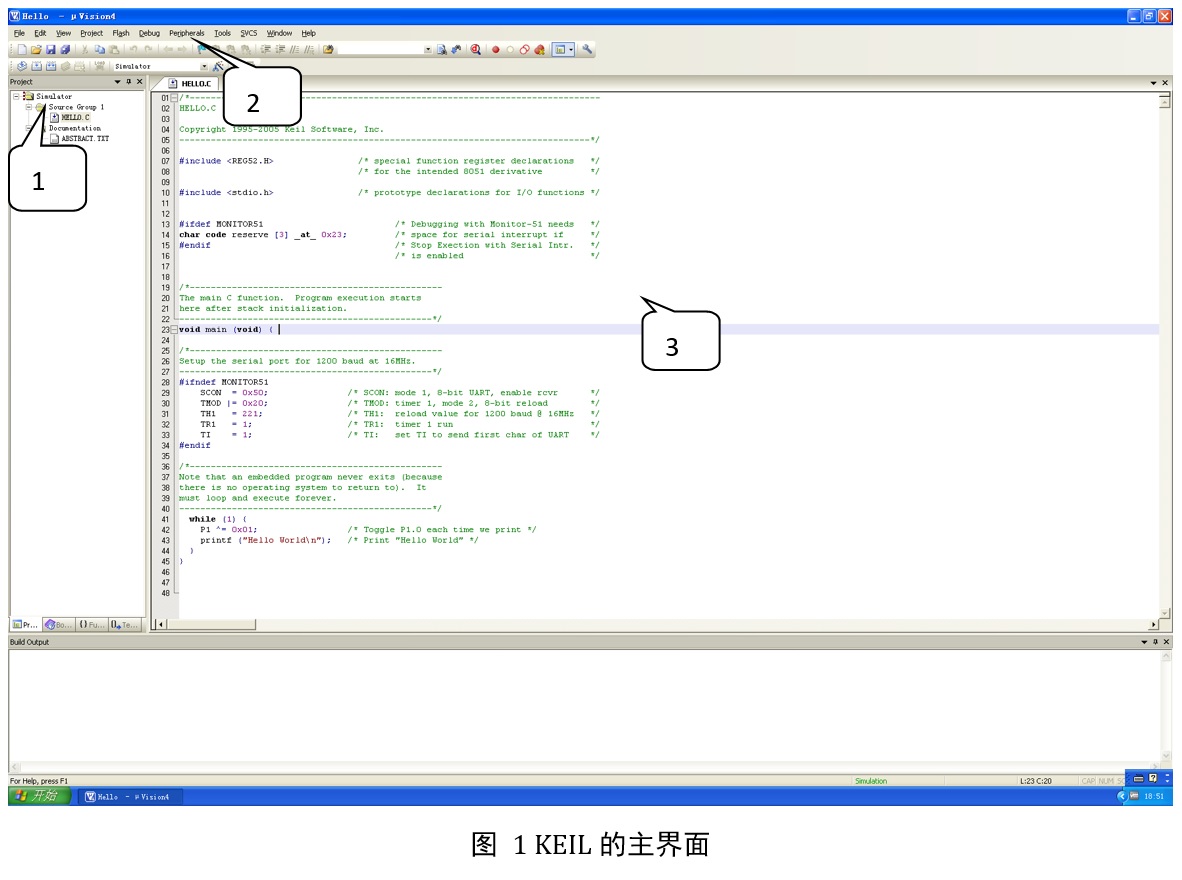Screen dimensions: 1182x880
Task: Toggle pin on the Project panel
Action: pos(128,81)
